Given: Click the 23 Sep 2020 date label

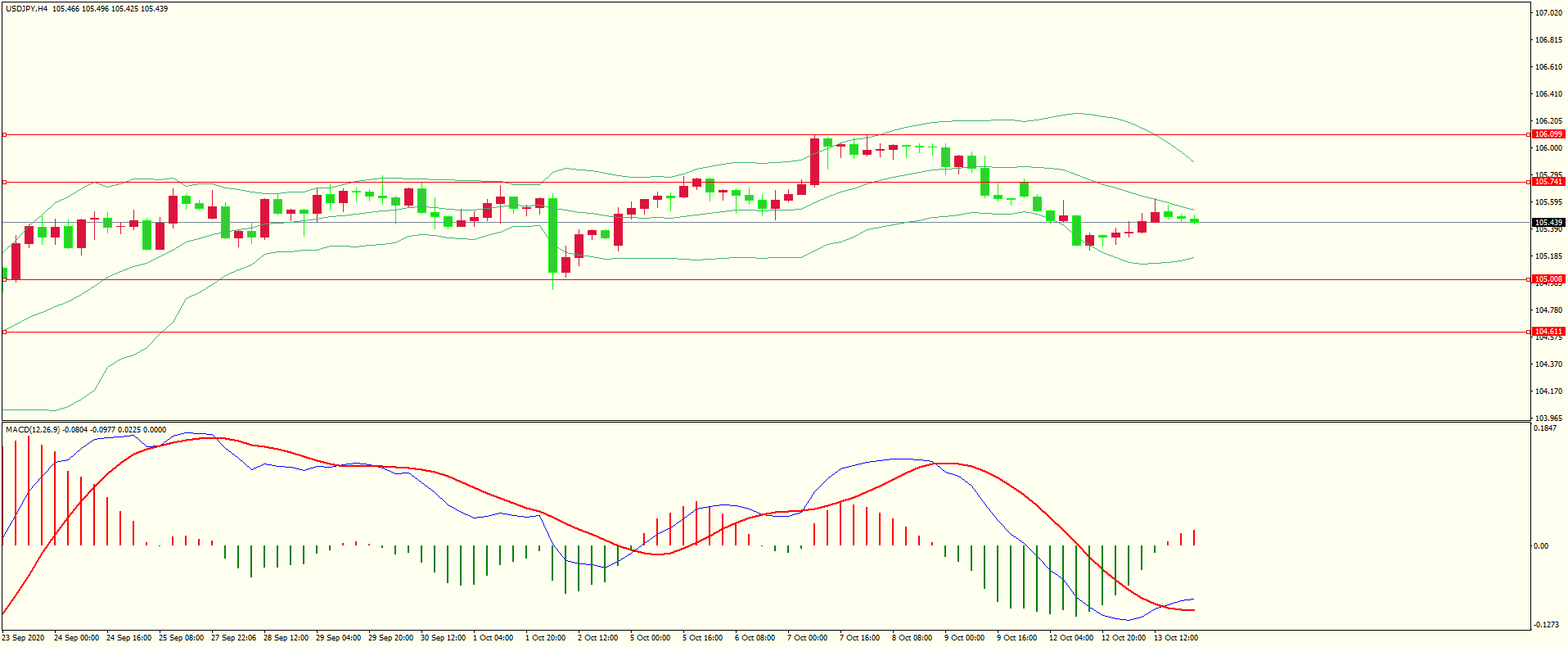Looking at the screenshot, I should pos(24,638).
